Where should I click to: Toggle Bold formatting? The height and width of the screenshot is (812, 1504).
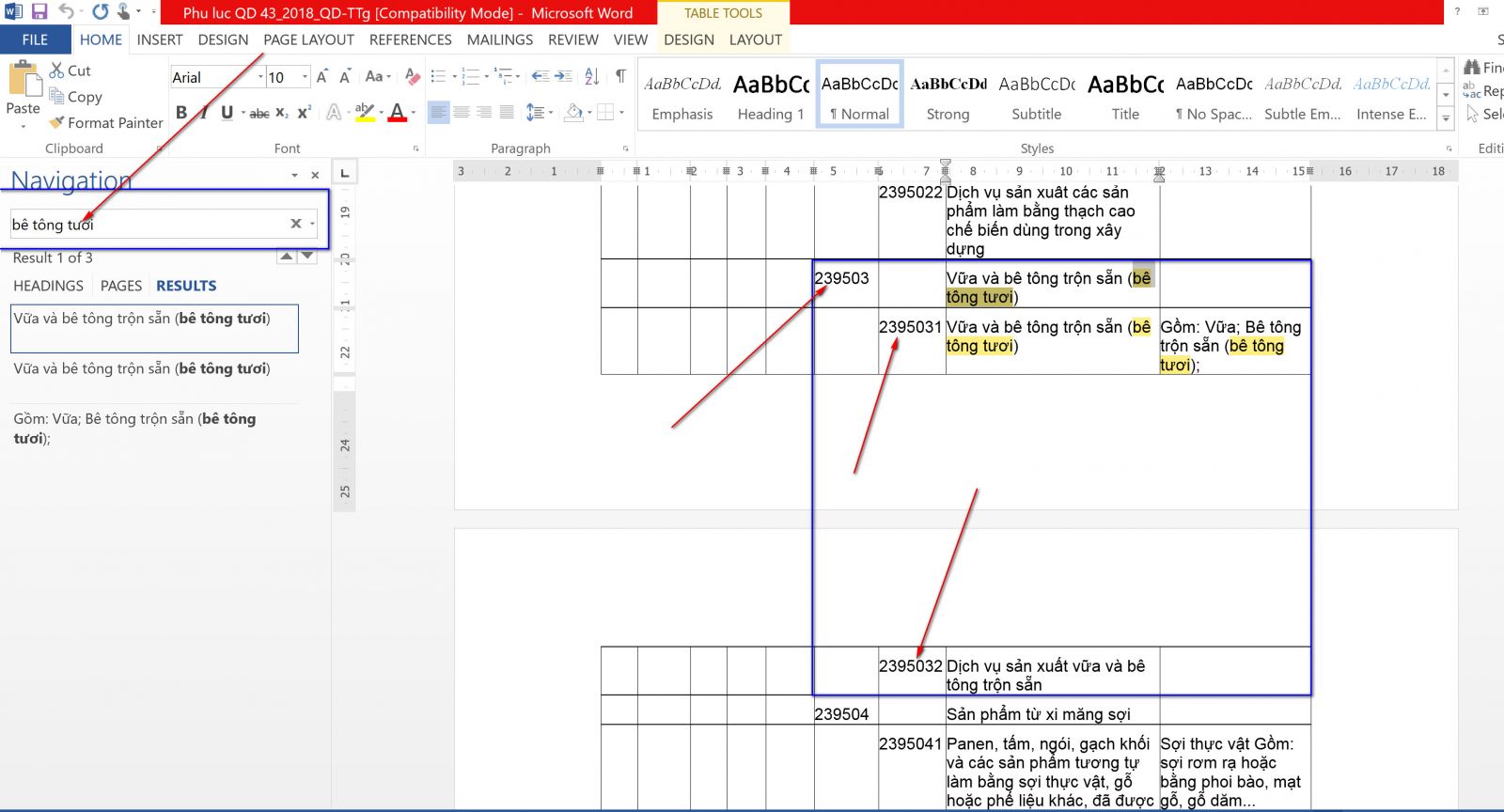click(x=181, y=113)
